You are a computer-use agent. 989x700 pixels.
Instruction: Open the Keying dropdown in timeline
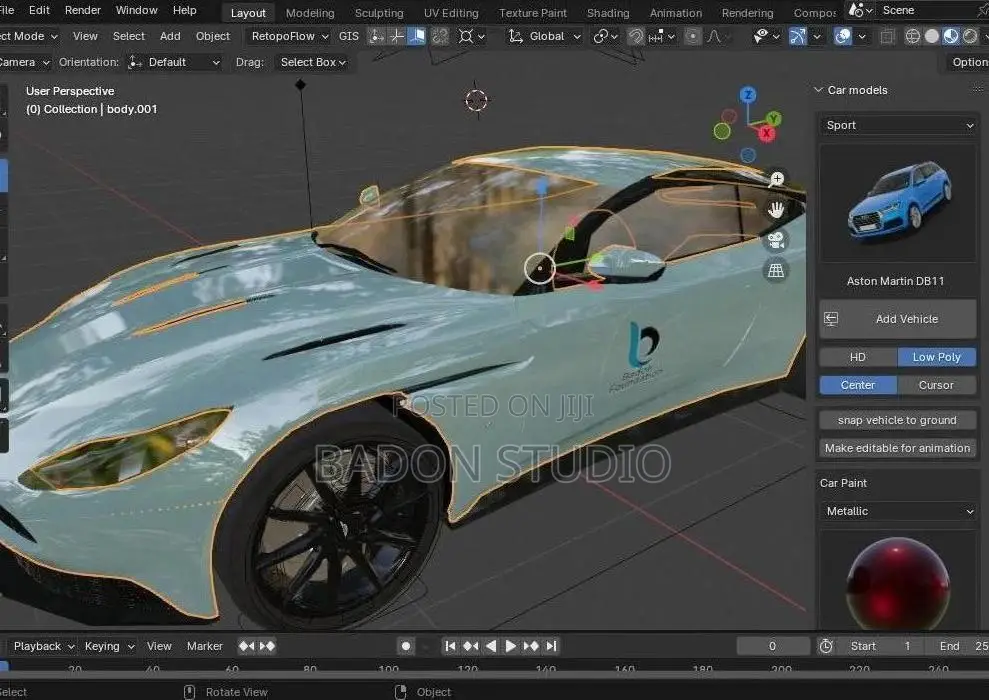(x=109, y=646)
